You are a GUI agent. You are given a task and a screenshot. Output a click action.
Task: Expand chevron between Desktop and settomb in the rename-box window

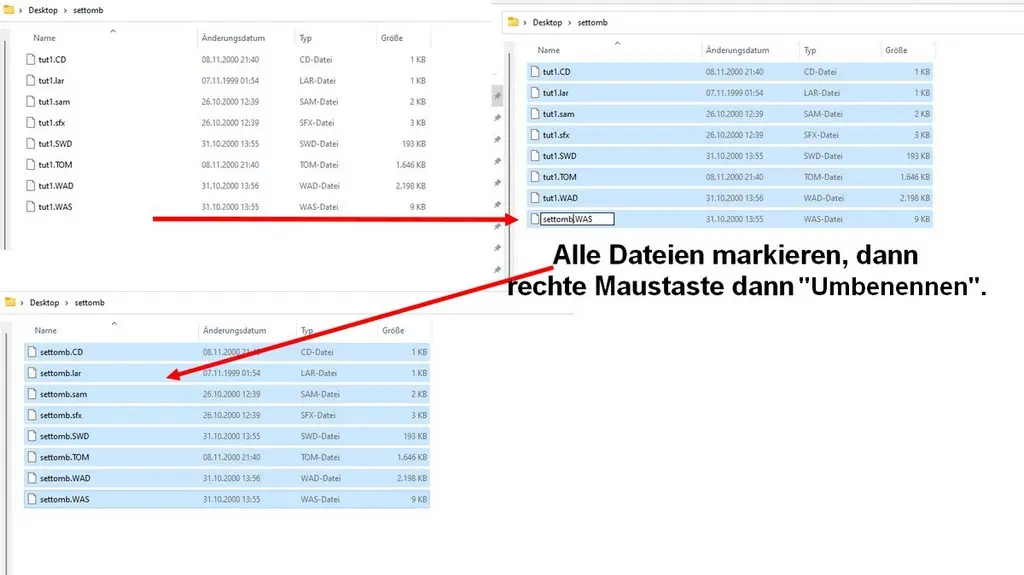(x=569, y=23)
